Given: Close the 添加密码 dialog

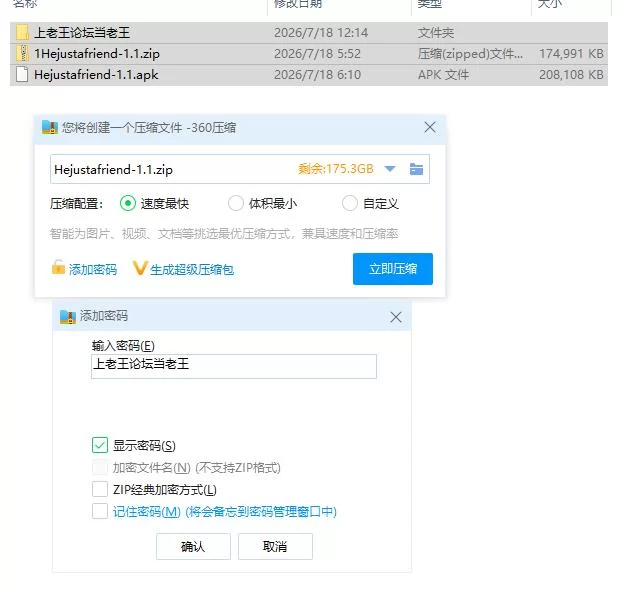Looking at the screenshot, I should coord(396,317).
